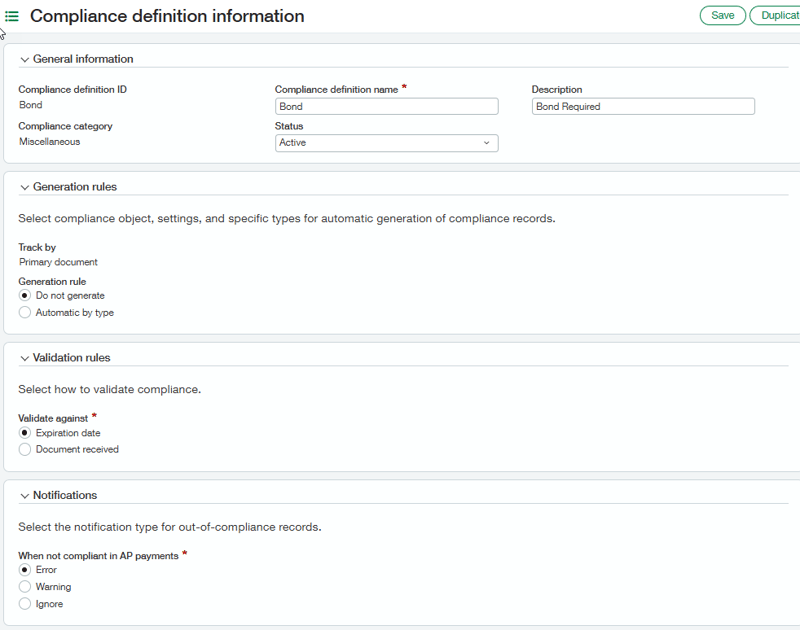Choose Expiration date validation
This screenshot has width=800, height=630.
[x=25, y=433]
